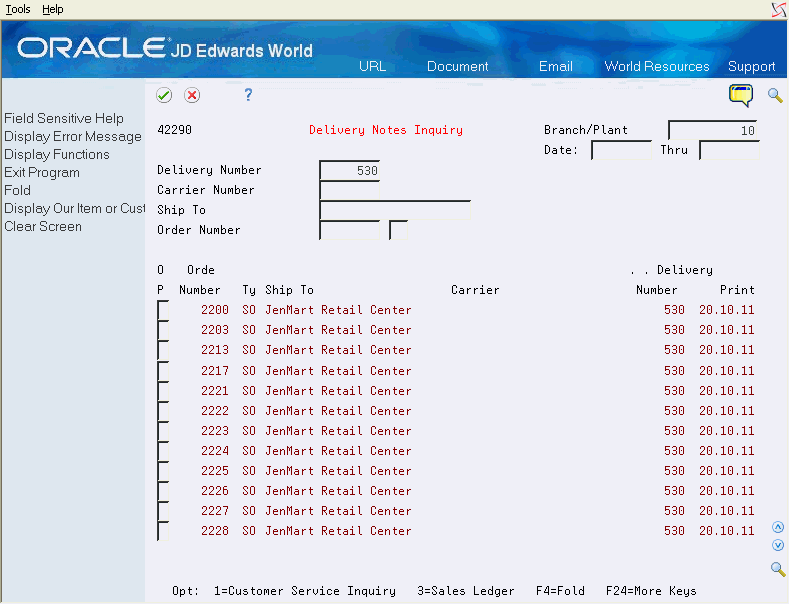Click the 1=Customer Service Inquiry option text
This screenshot has width=789, height=604.
coord(304,591)
